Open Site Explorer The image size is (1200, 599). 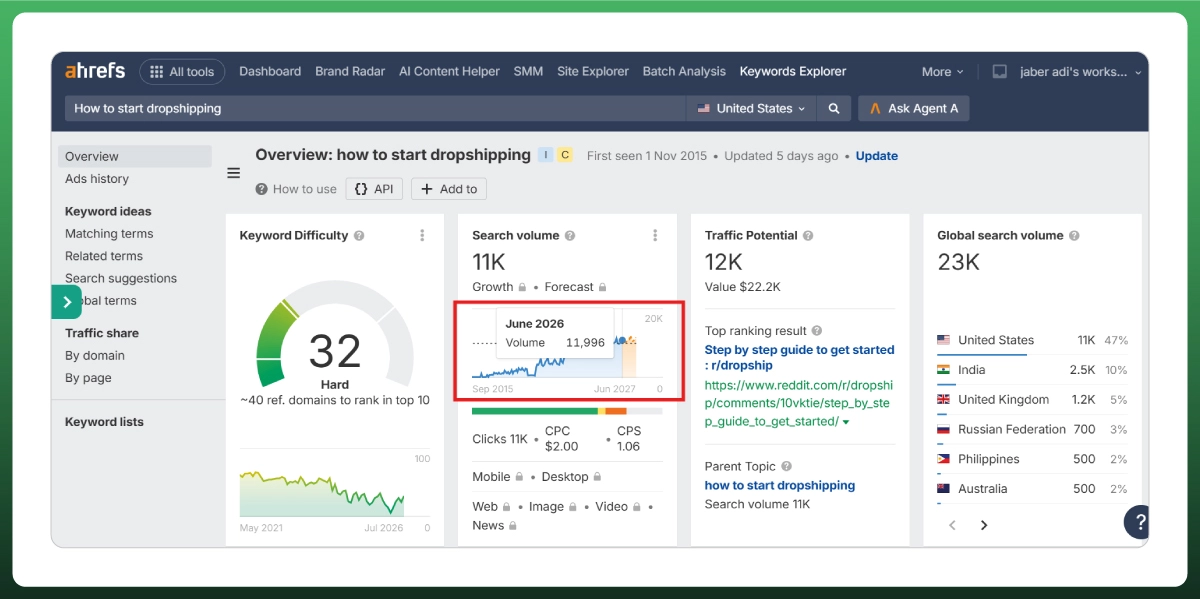pos(593,72)
